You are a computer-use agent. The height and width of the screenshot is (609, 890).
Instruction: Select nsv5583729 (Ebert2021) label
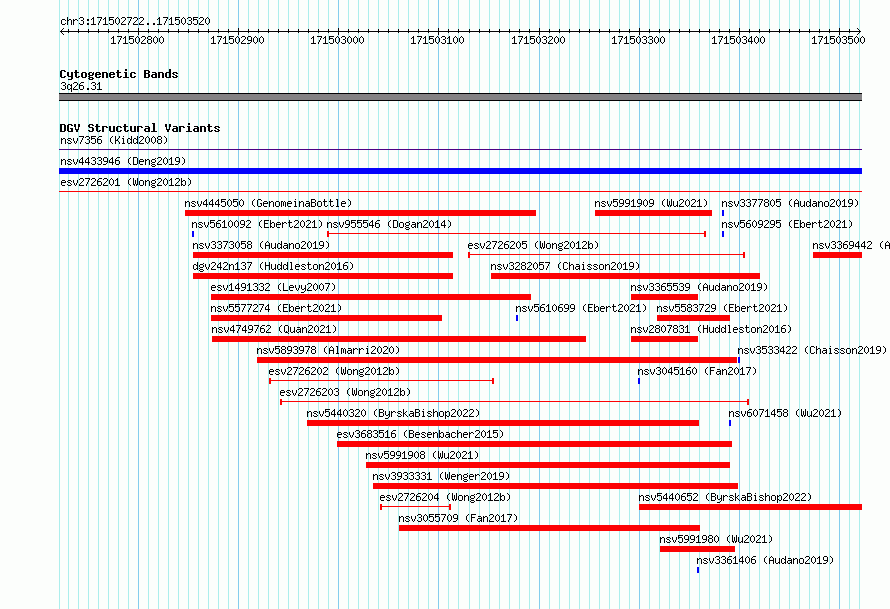[x=723, y=308]
